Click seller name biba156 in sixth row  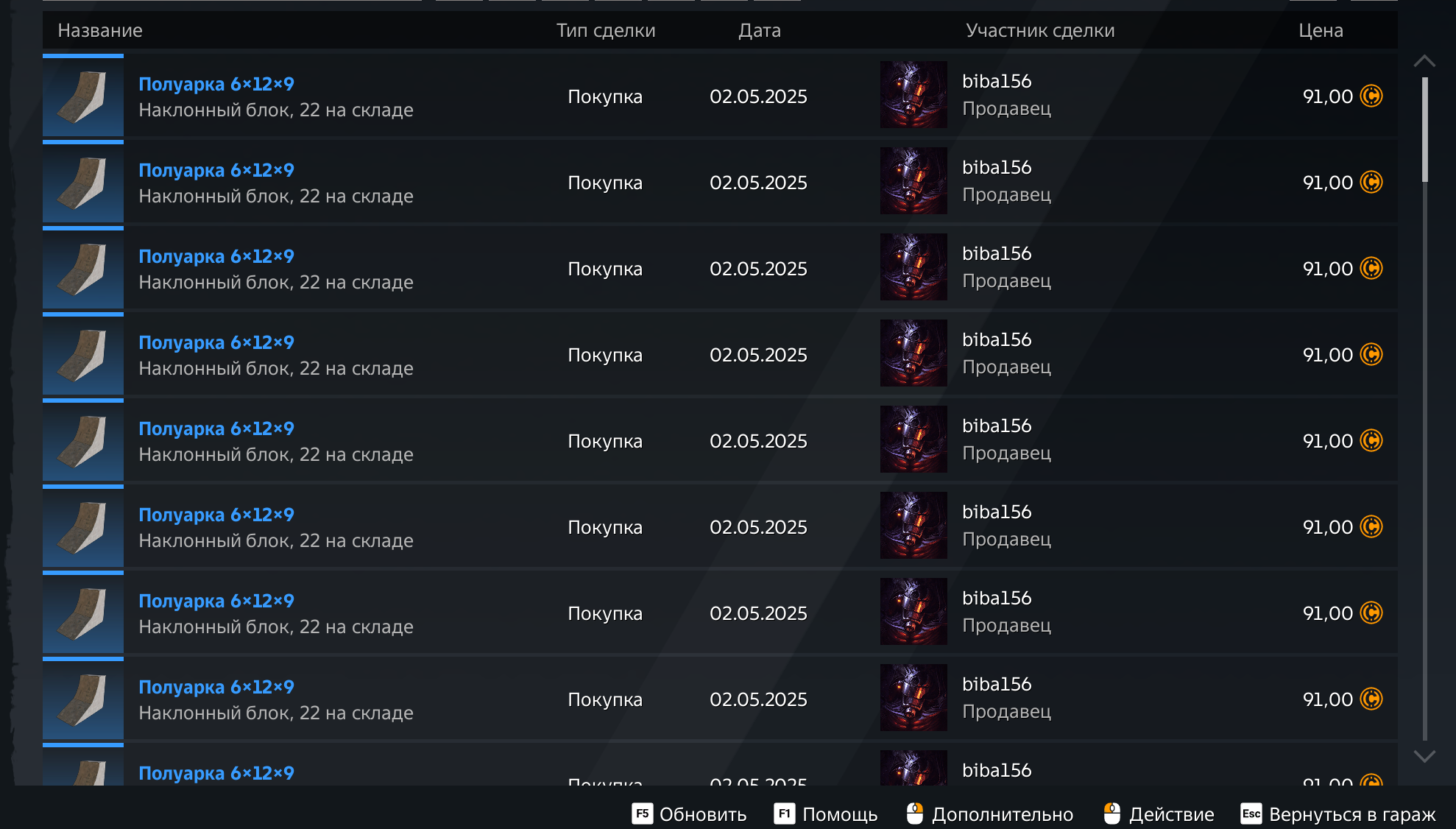pyautogui.click(x=997, y=512)
